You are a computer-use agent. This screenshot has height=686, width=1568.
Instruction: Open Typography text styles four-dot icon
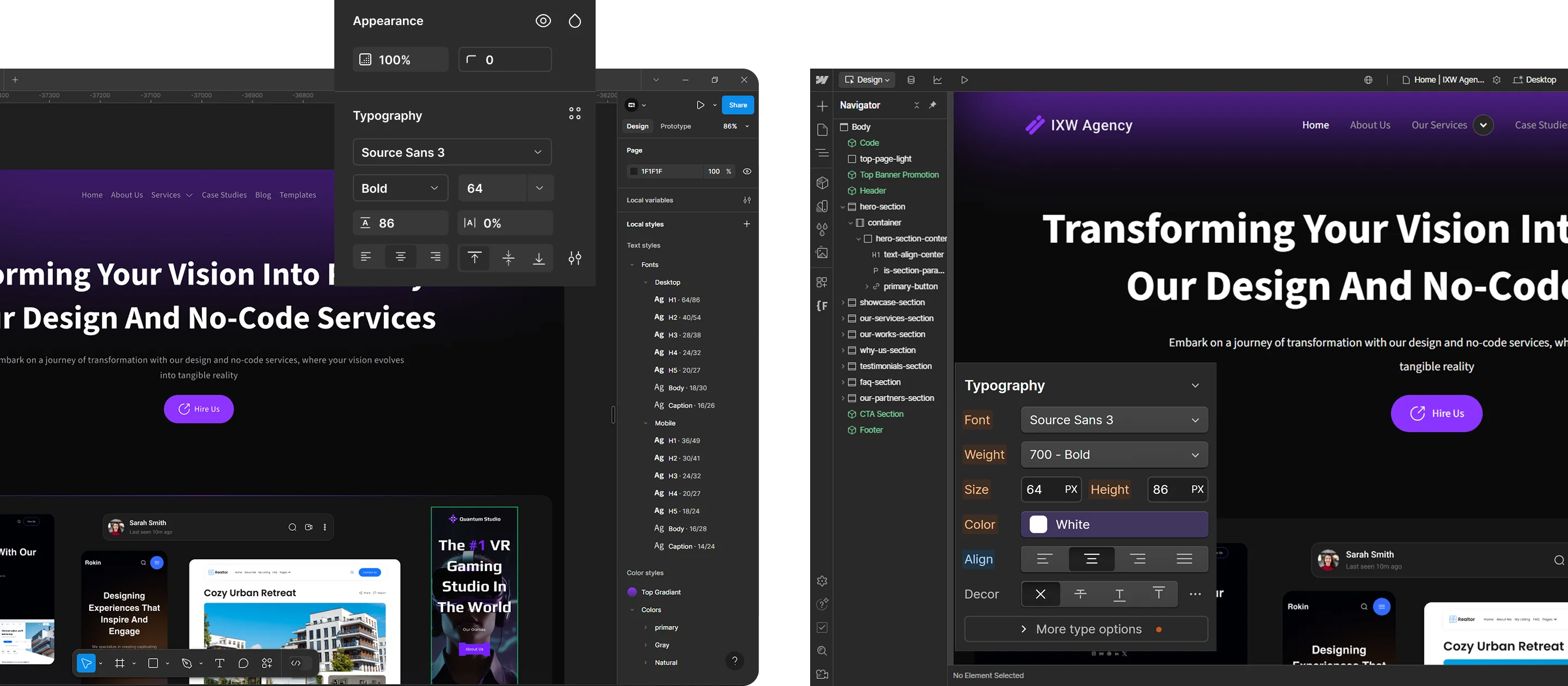(574, 114)
